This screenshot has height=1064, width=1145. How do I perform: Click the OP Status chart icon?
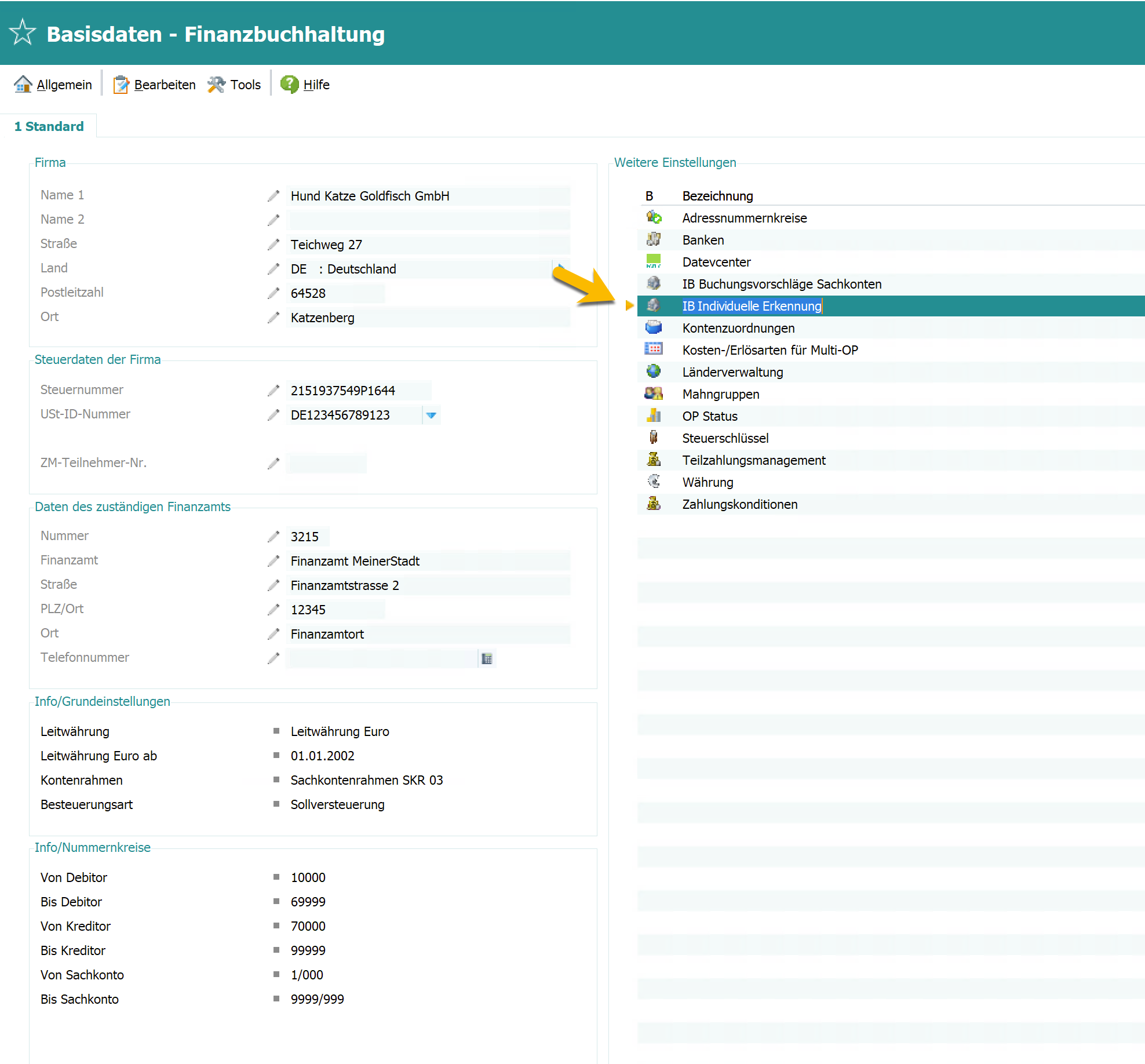coord(654,416)
